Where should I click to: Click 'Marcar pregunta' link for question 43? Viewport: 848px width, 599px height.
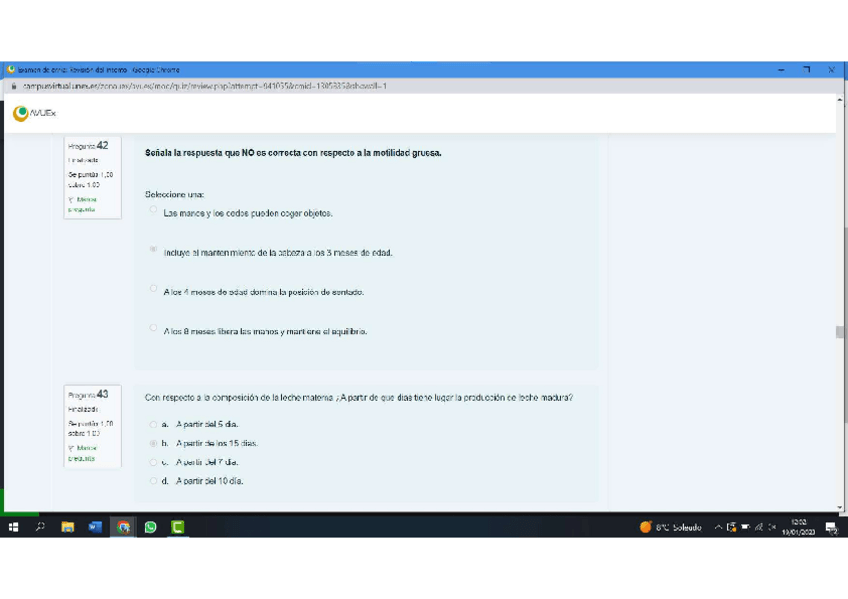click(x=83, y=453)
